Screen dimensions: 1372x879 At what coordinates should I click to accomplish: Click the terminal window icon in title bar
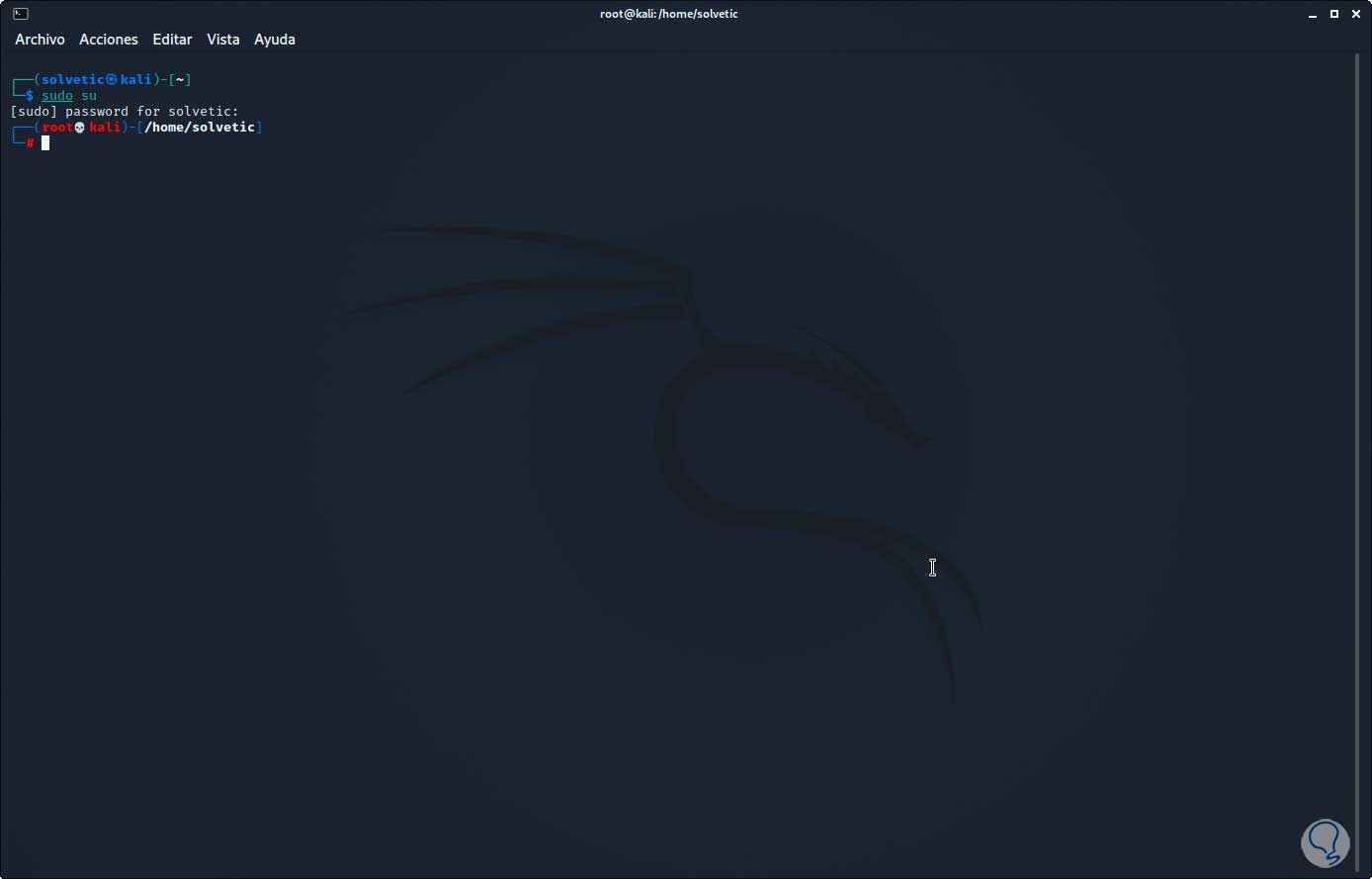tap(20, 14)
